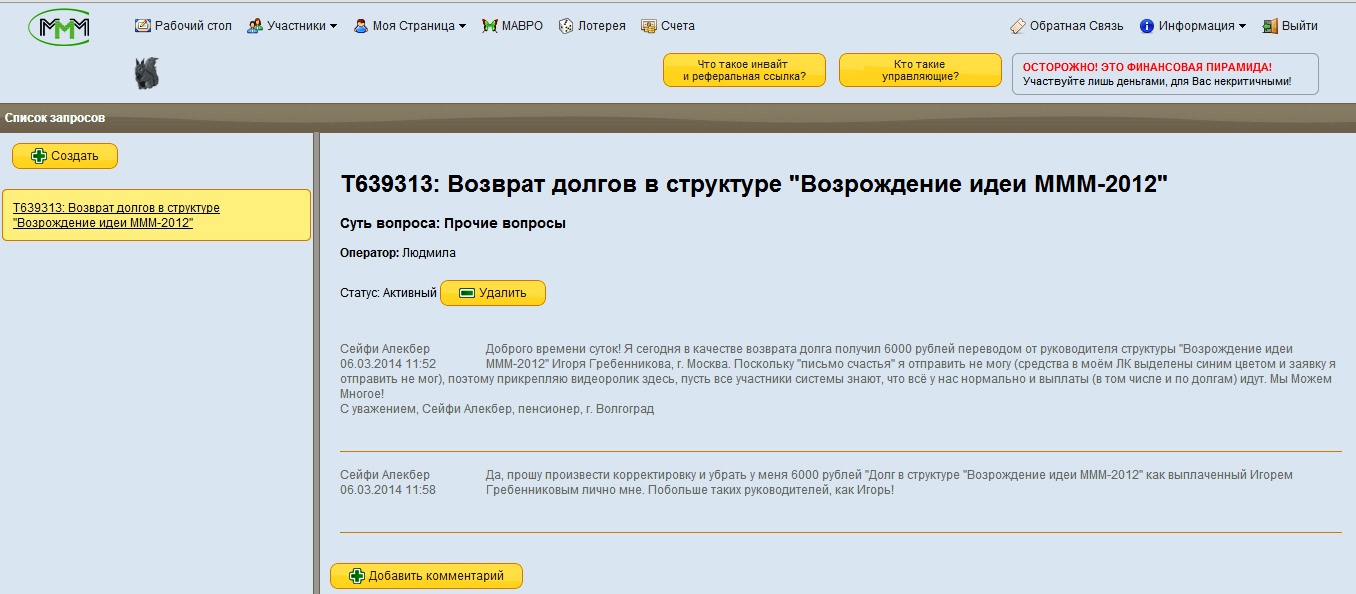This screenshot has height=594, width=1356.
Task: Open Обратная Связь feedback
Action: tap(1067, 26)
